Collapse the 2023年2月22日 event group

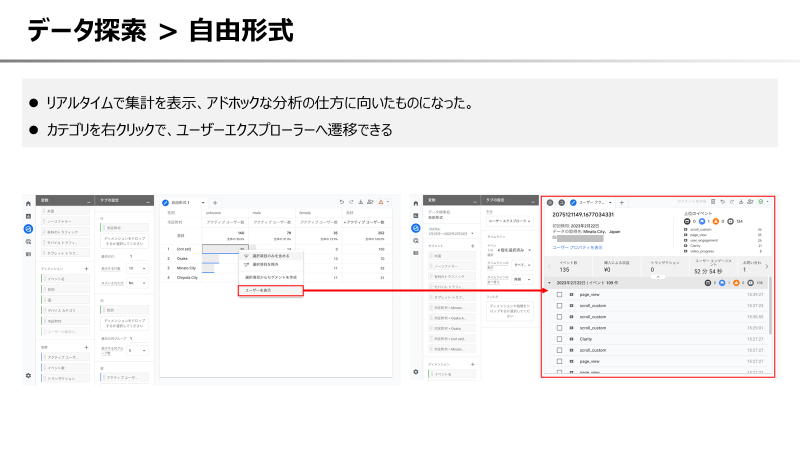coord(549,283)
